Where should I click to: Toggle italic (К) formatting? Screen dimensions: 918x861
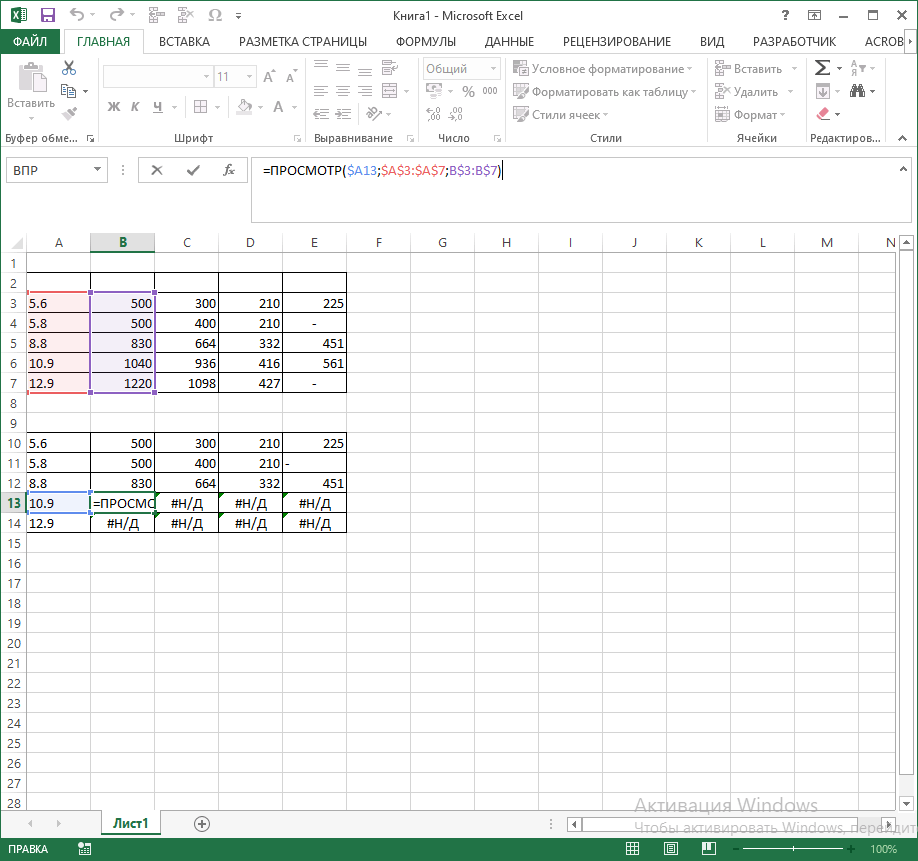[135, 107]
